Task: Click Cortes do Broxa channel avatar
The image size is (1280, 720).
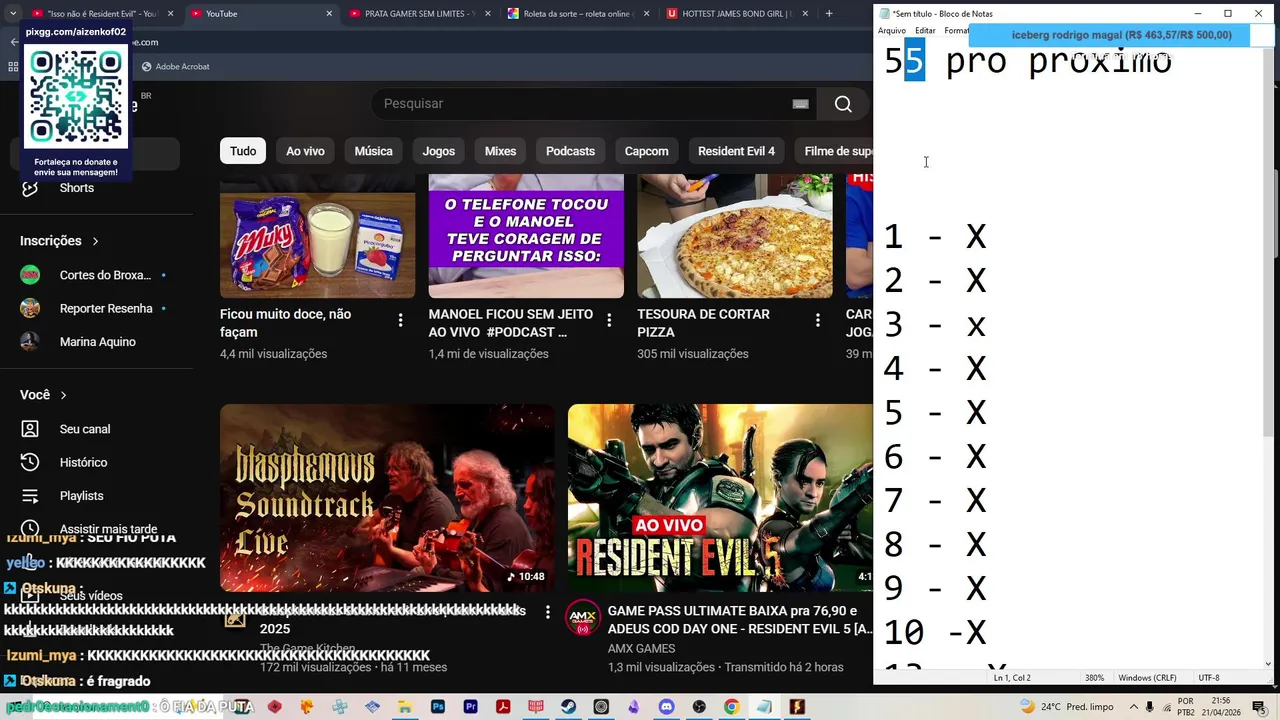Action: [30, 275]
